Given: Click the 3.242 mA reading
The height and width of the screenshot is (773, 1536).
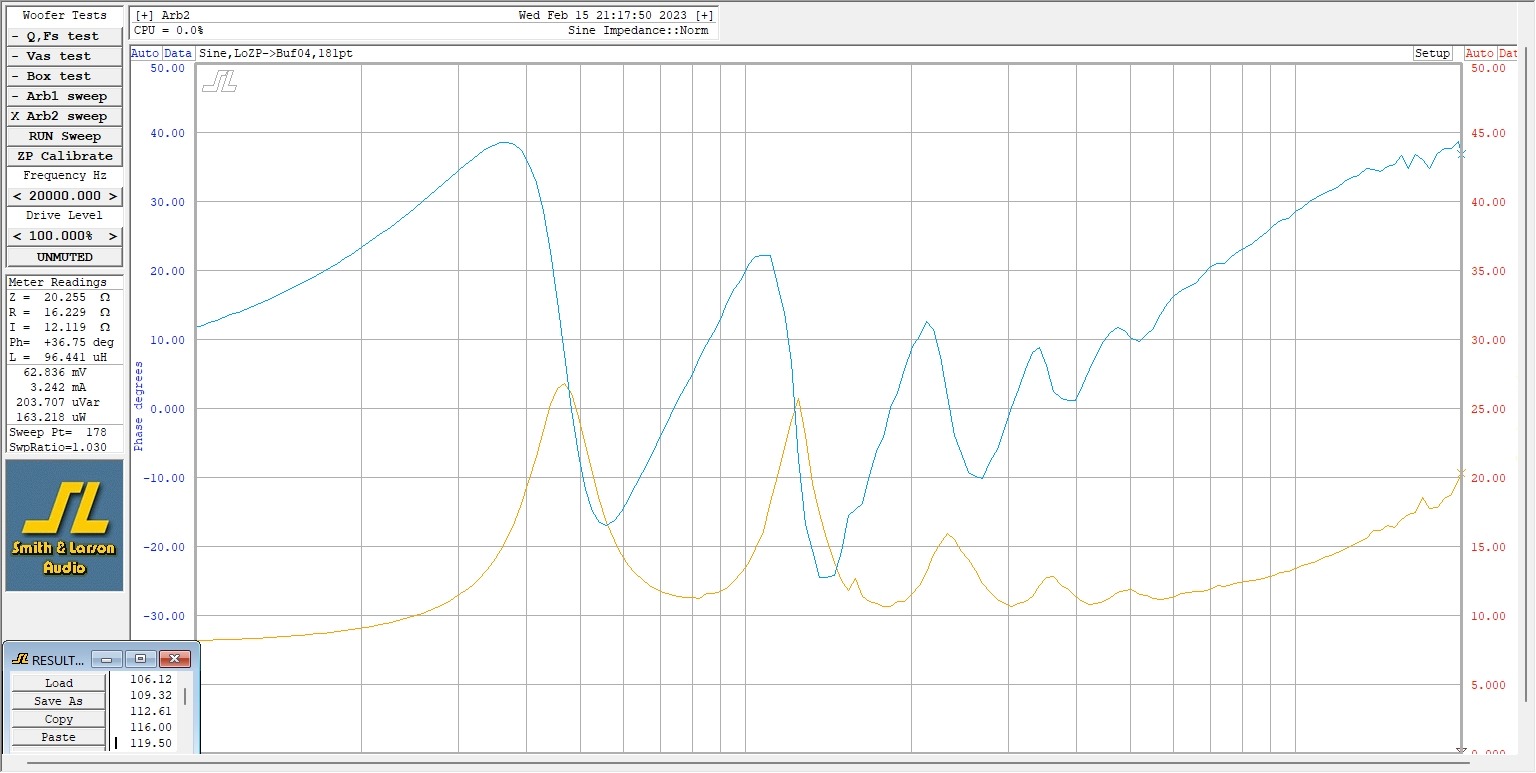Looking at the screenshot, I should 58,387.
